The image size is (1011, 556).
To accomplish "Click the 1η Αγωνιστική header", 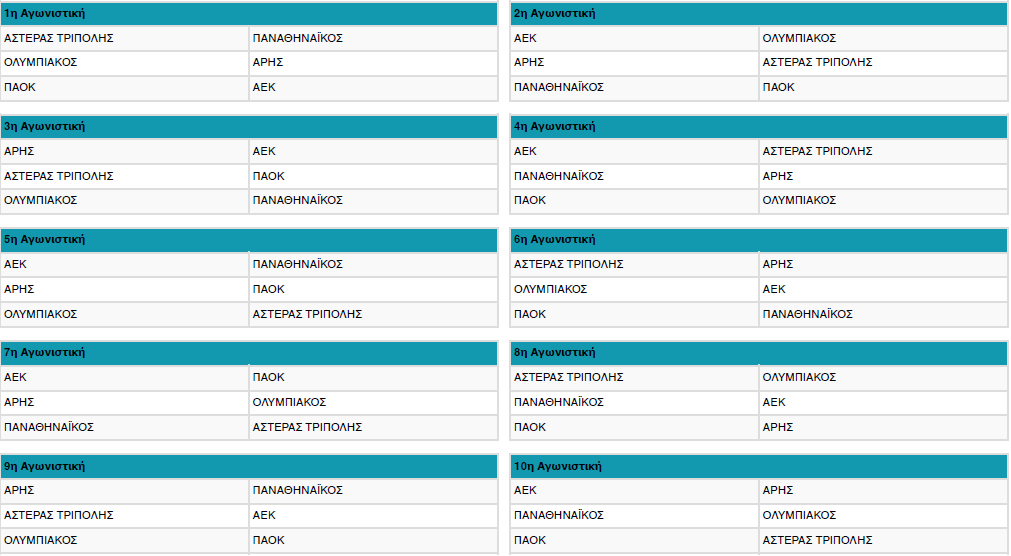I will pyautogui.click(x=249, y=14).
